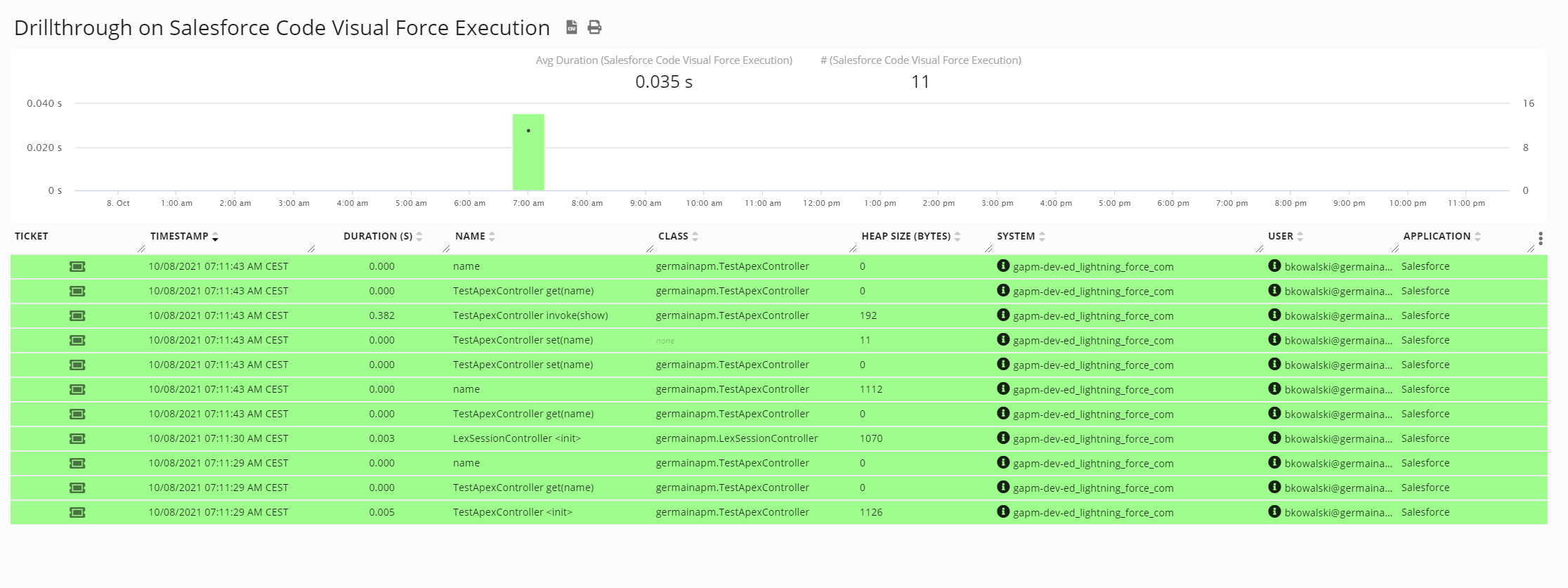Show system info icon in first table row

point(1003,266)
